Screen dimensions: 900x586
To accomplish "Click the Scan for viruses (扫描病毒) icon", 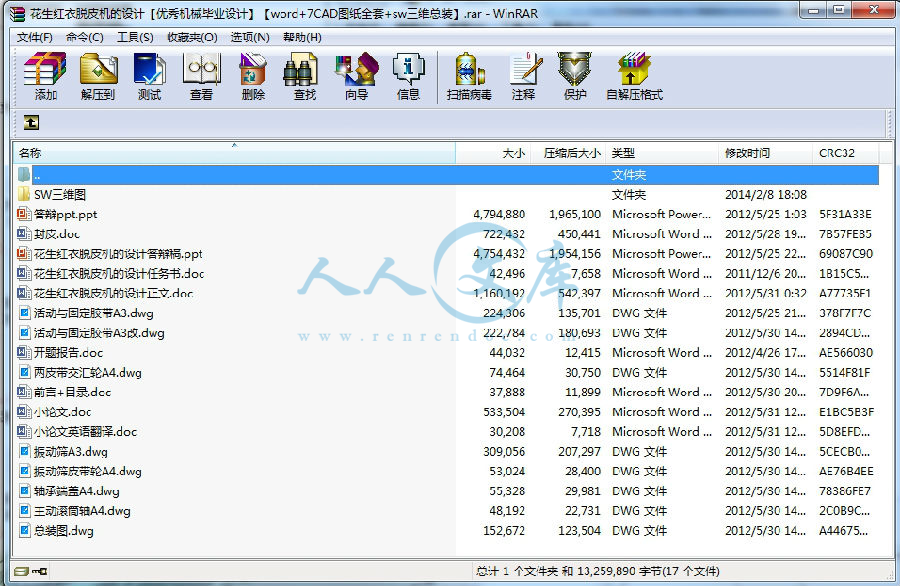I will pyautogui.click(x=470, y=76).
